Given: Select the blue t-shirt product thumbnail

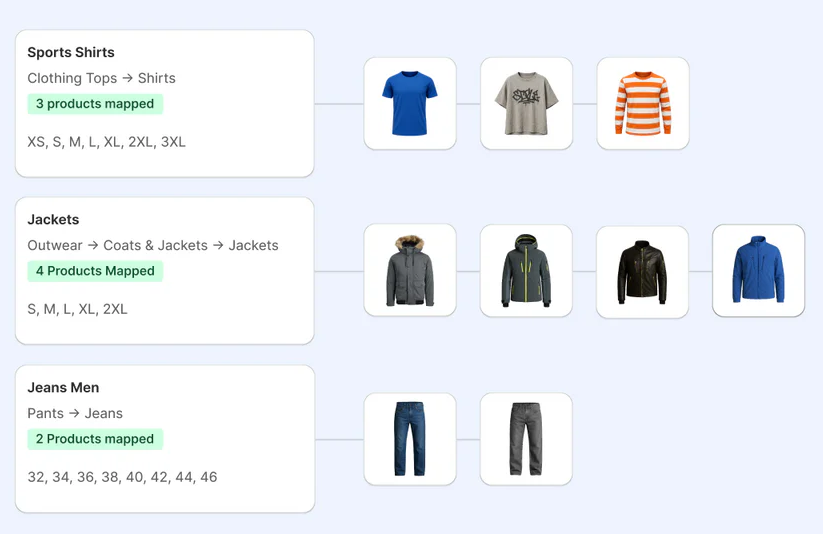Looking at the screenshot, I should click(x=410, y=103).
